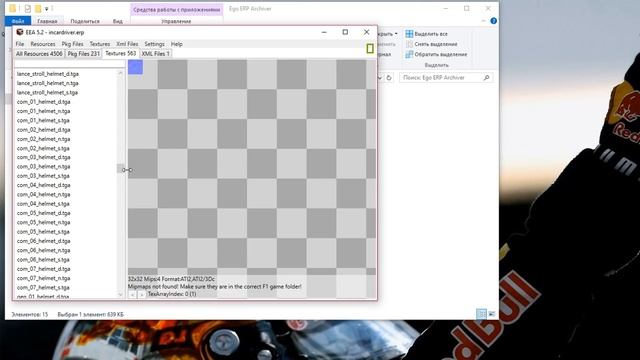
Task: Click the properties checkmark icon in Explorer title bar
Action: (27, 9)
